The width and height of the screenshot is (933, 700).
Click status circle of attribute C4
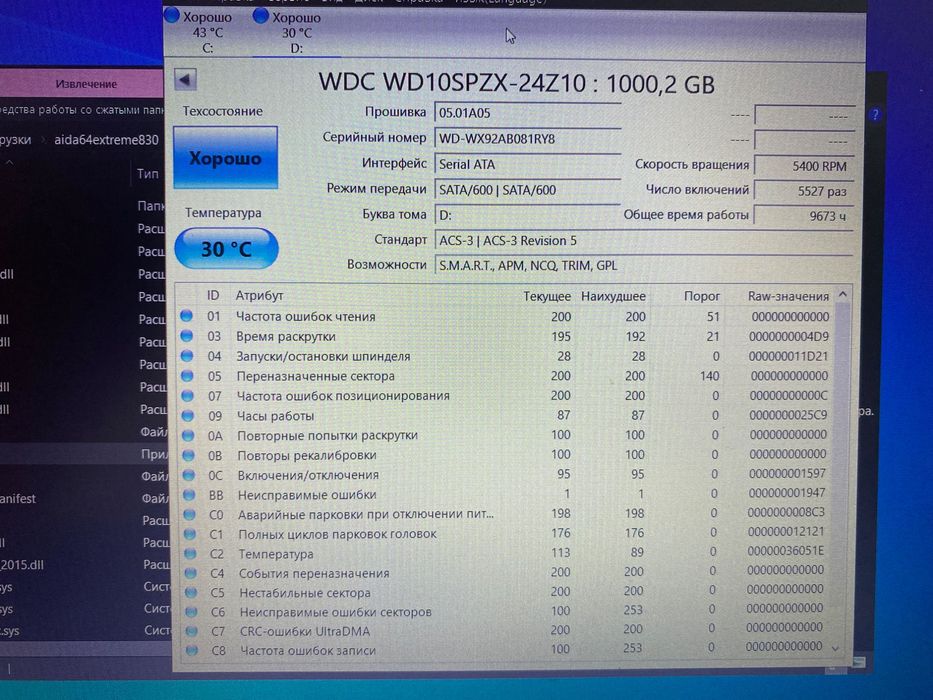[x=190, y=573]
